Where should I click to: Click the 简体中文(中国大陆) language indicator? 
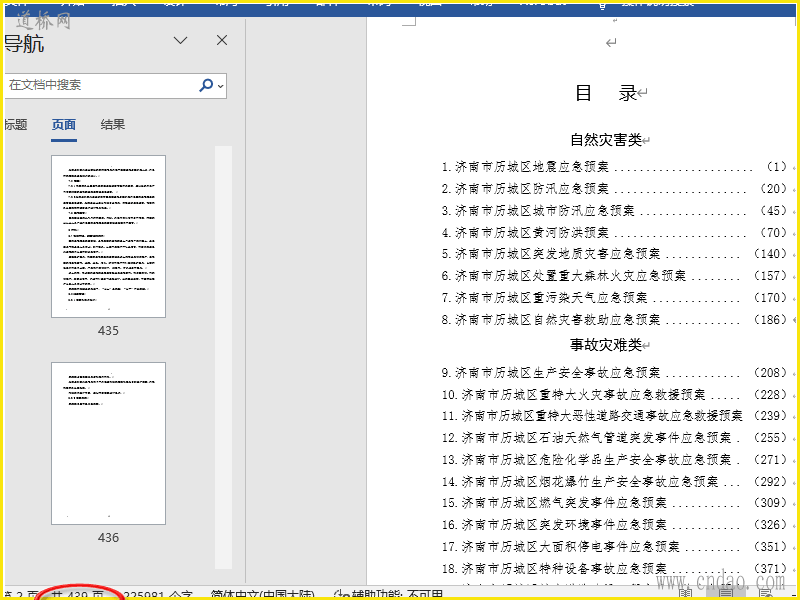tap(263, 594)
